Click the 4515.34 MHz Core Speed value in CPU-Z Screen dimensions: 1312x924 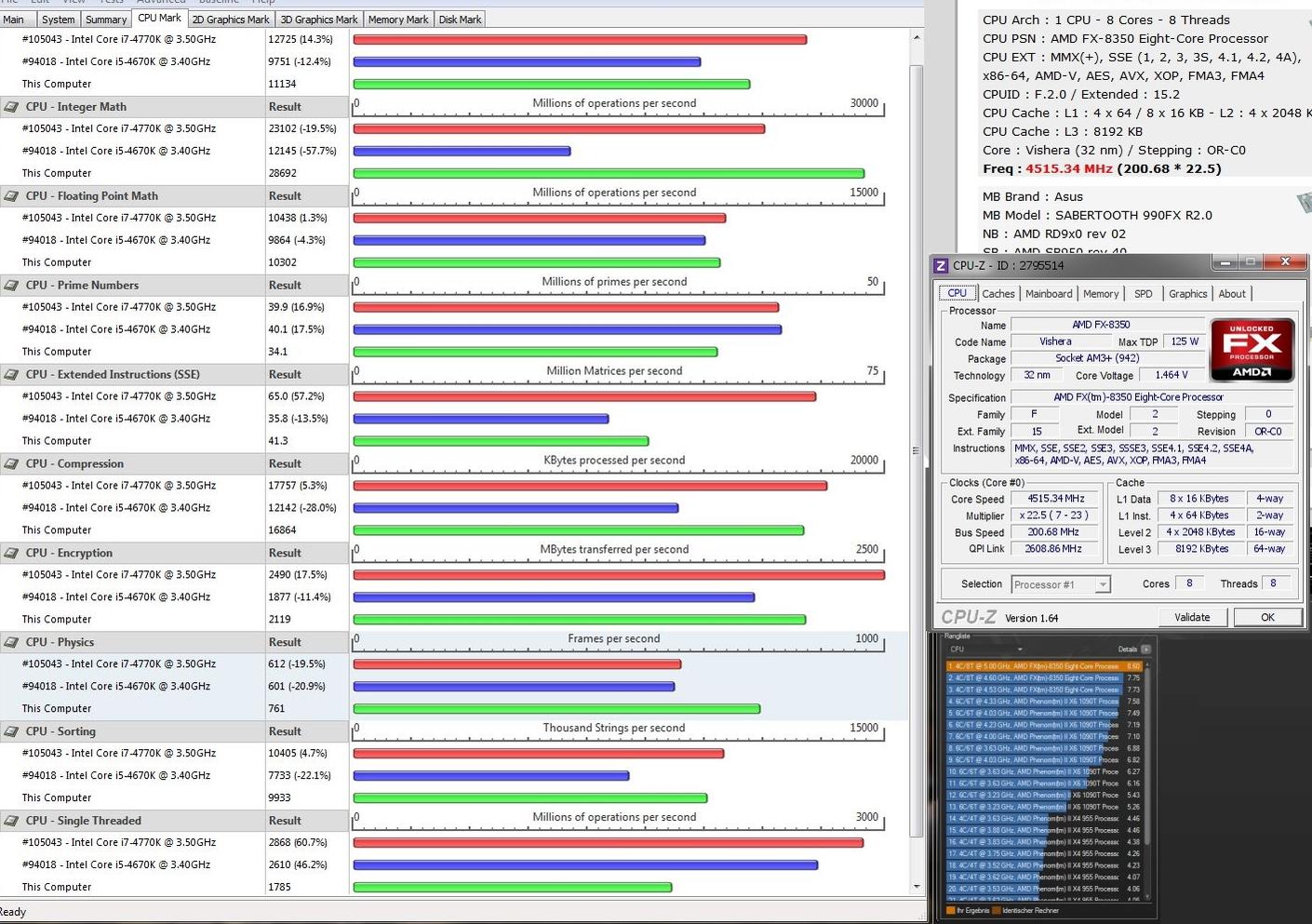click(x=1056, y=500)
